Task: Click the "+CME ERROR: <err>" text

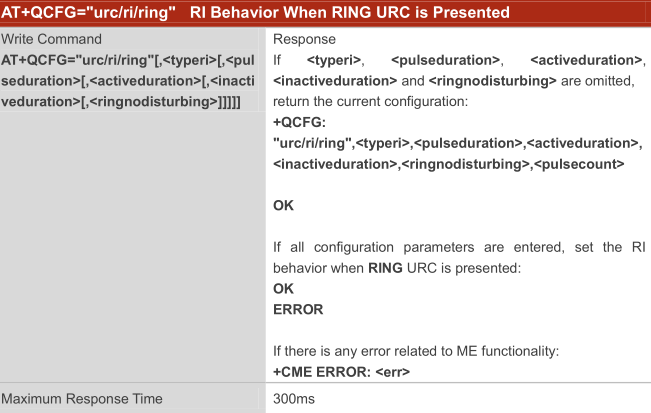Action: pyautogui.click(x=343, y=372)
